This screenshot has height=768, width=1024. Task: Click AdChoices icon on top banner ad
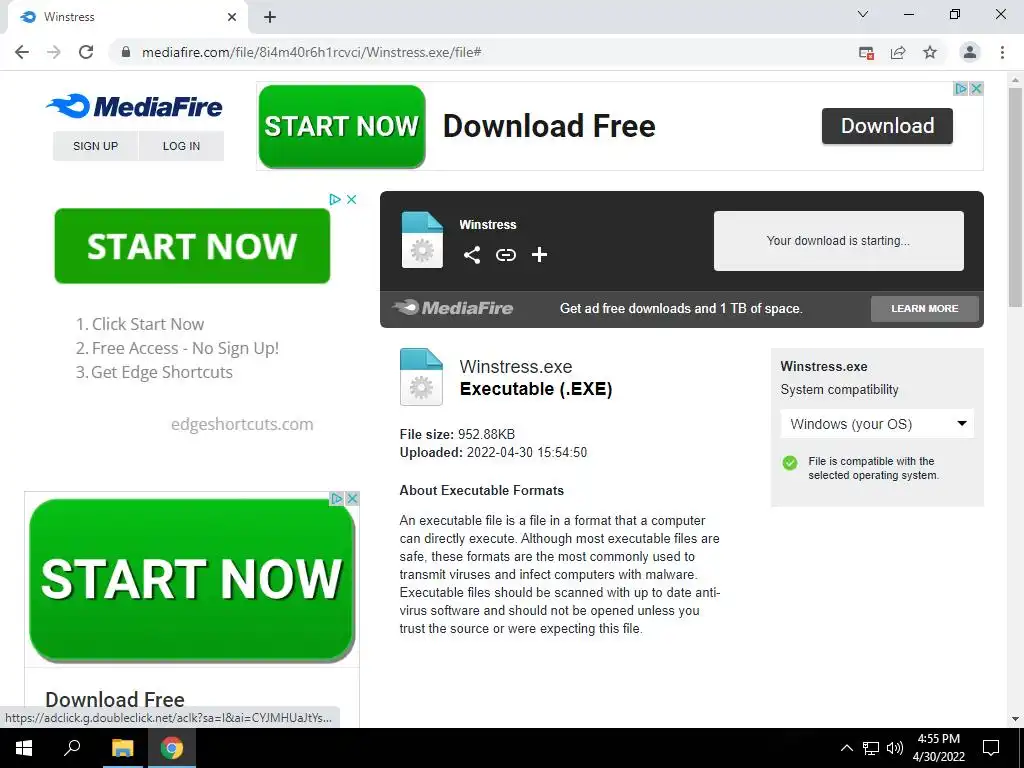(x=961, y=88)
